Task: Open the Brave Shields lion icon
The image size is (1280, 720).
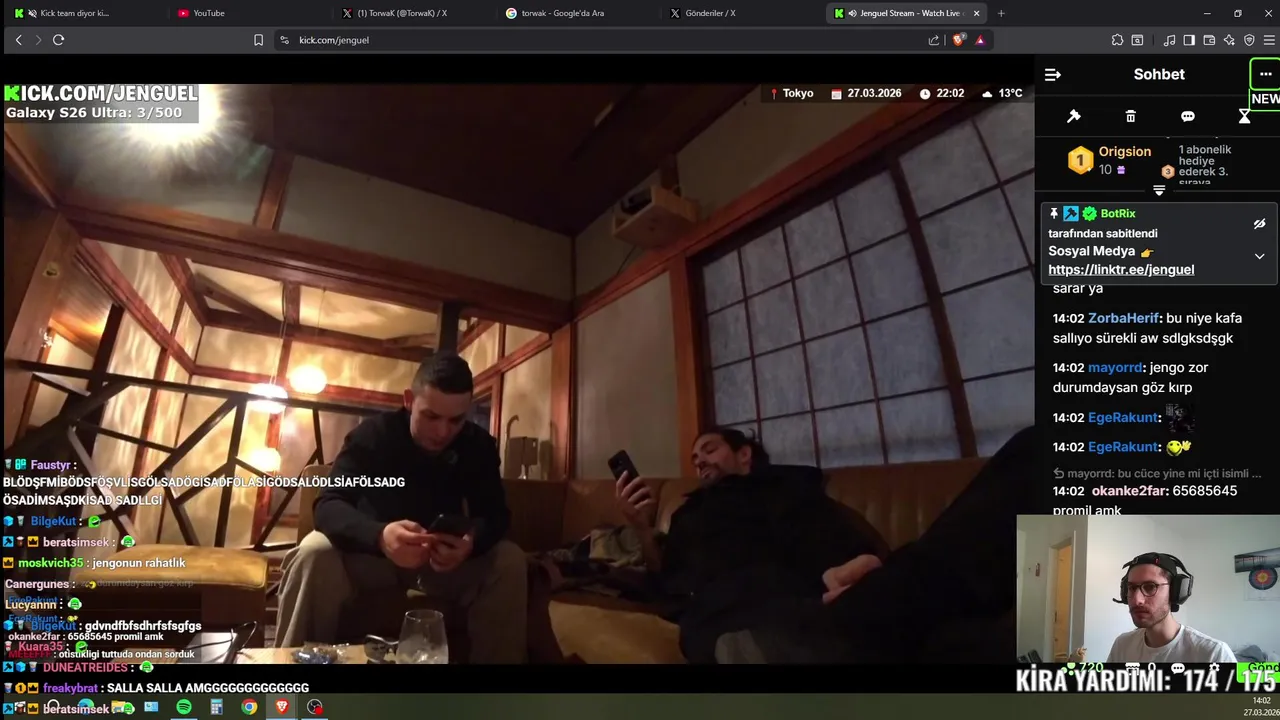Action: pyautogui.click(x=959, y=40)
